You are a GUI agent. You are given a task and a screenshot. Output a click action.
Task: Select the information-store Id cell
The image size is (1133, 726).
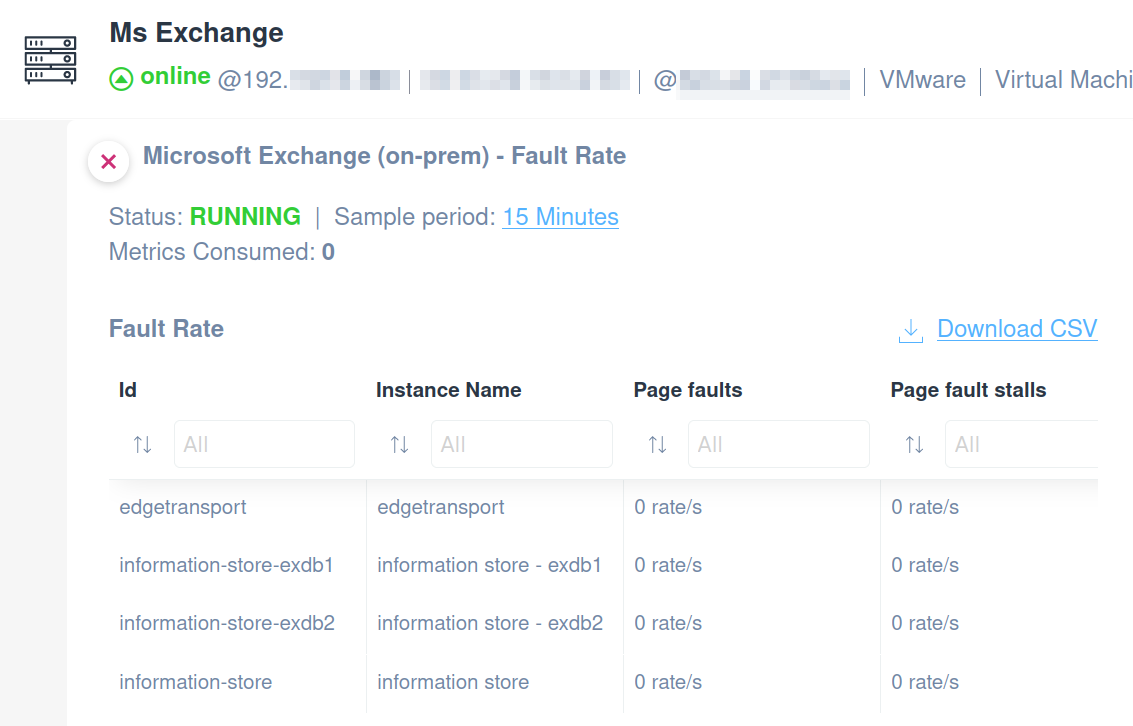coord(196,682)
